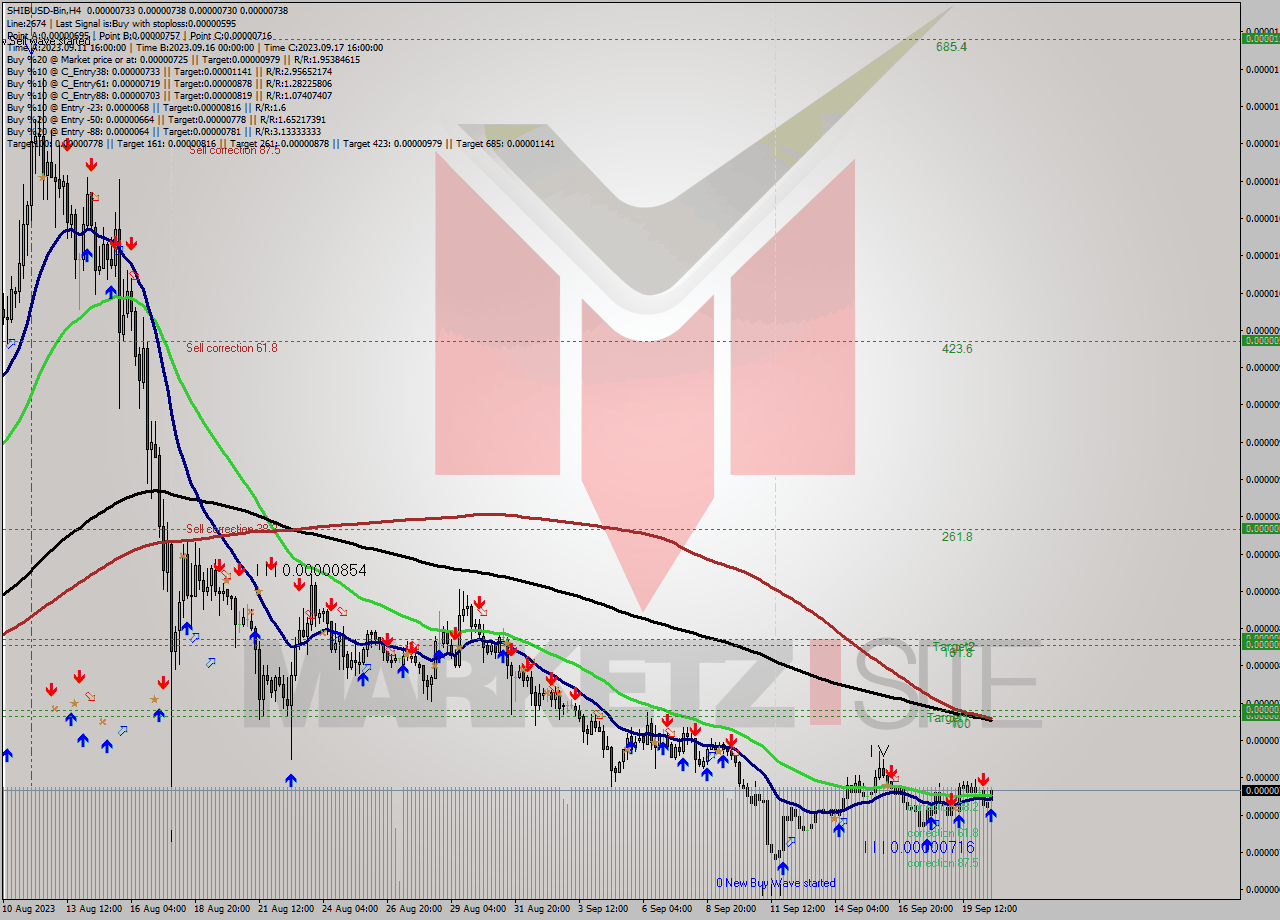Select the Fibonacci 423.6 level label
This screenshot has height=920, width=1280.
click(957, 349)
